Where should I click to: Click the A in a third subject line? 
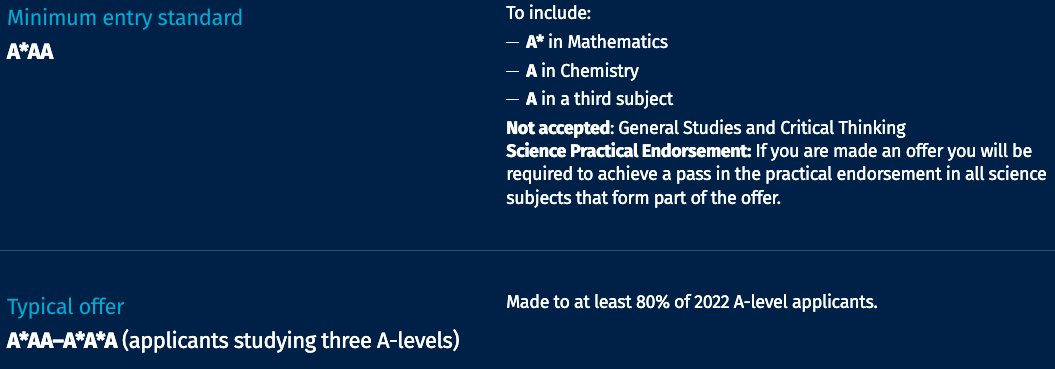point(599,99)
